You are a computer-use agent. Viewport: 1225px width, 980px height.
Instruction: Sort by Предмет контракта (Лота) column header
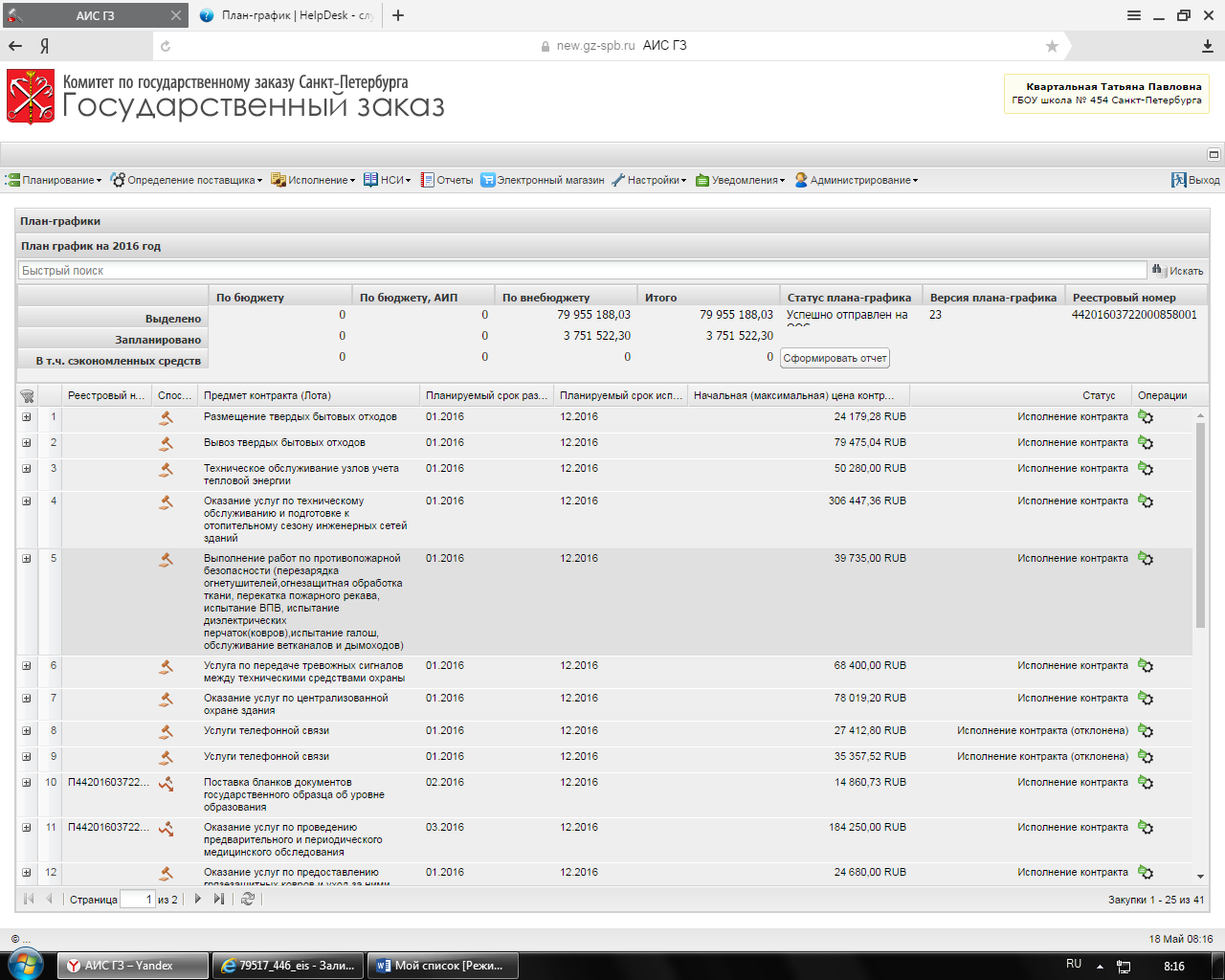309,395
